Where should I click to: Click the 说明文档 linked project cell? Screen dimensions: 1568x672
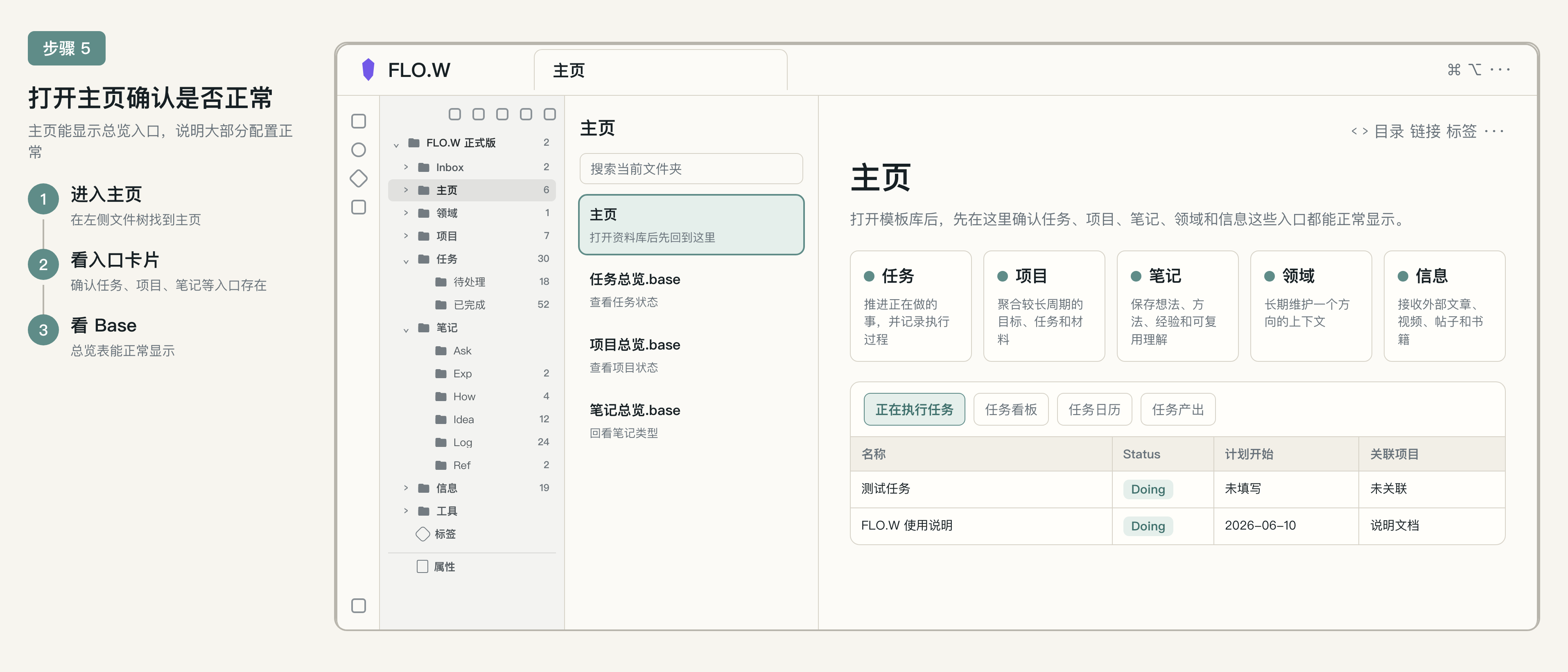[1431, 525]
